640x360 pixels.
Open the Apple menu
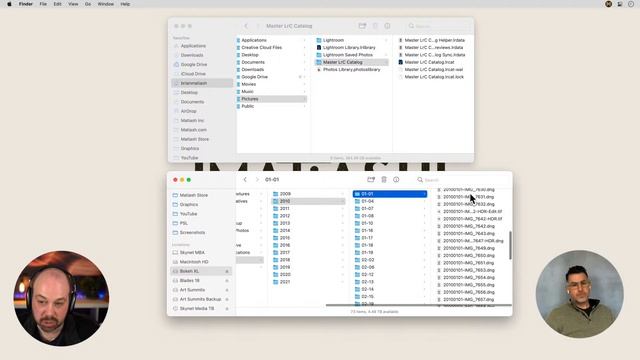click(x=9, y=4)
